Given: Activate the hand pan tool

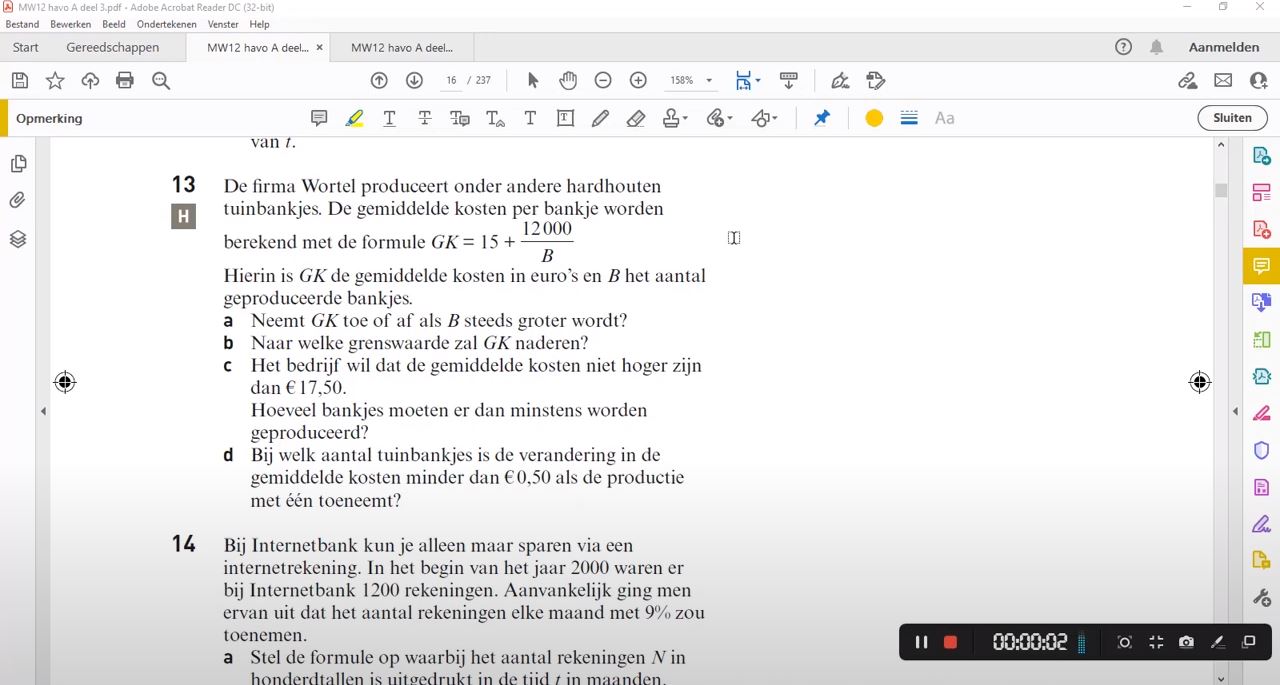Looking at the screenshot, I should [568, 80].
